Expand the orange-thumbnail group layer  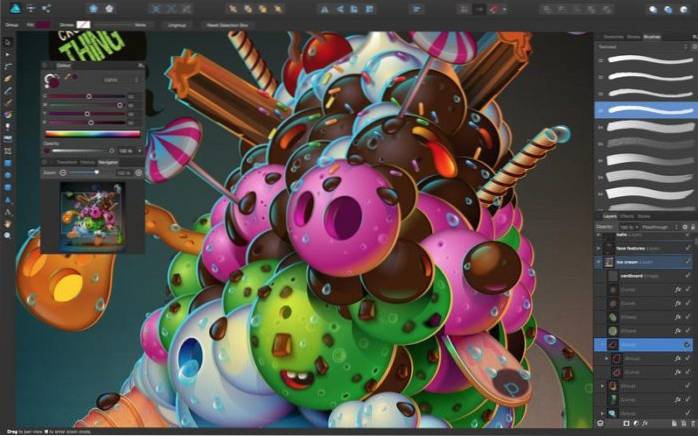[x=602, y=386]
